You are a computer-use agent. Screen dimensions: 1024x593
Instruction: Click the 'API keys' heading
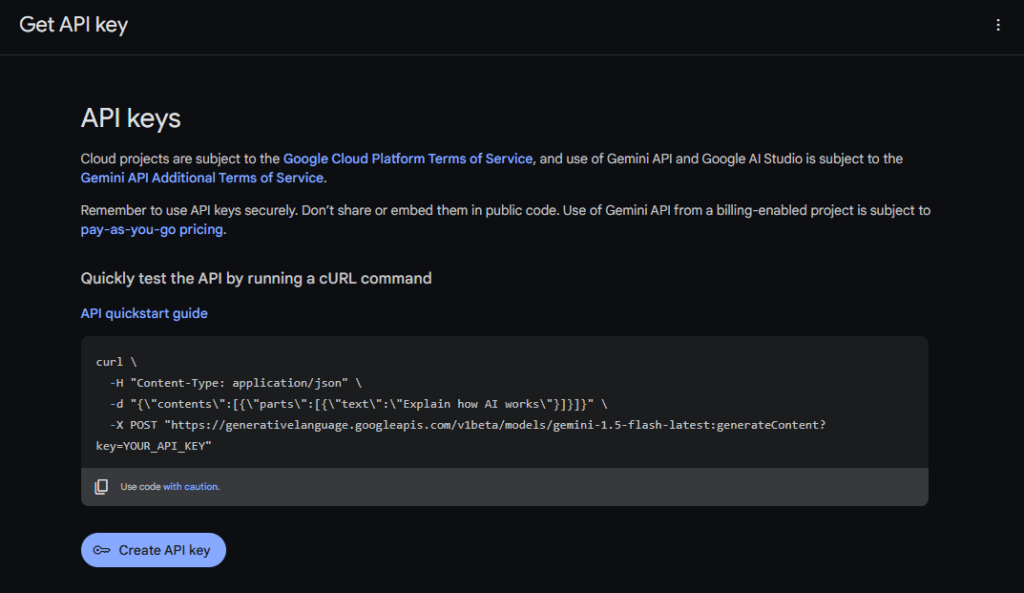point(130,118)
